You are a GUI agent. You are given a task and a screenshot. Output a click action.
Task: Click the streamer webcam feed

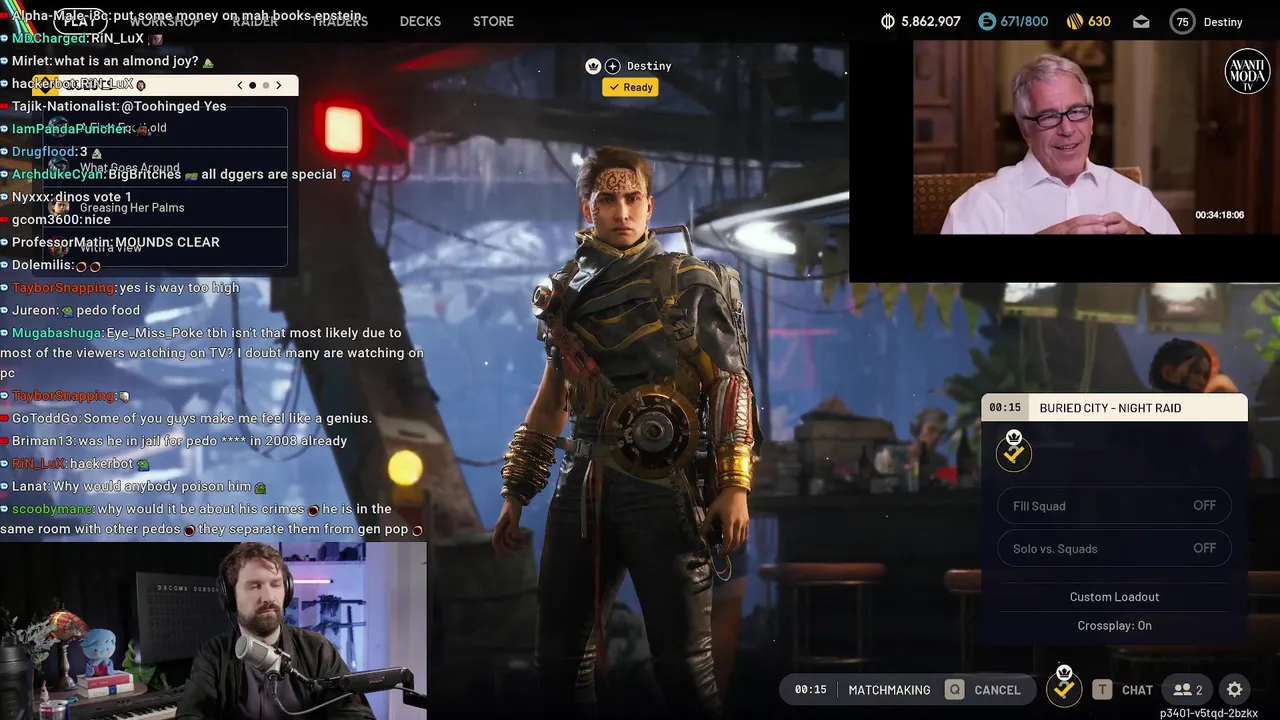click(213, 631)
